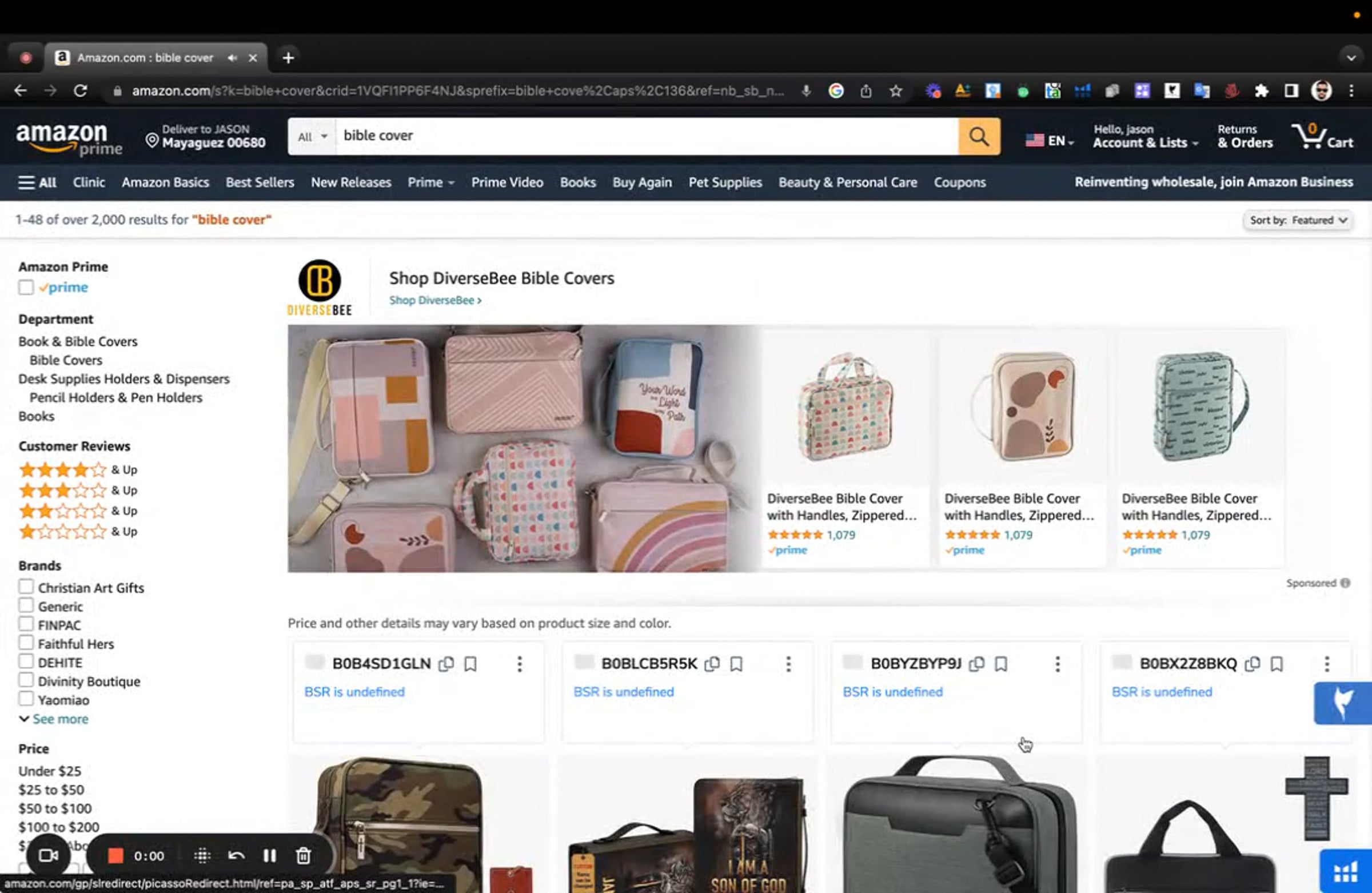Tick the FINPAC brand checkbox
Viewport: 1372px width, 893px height.
point(26,624)
